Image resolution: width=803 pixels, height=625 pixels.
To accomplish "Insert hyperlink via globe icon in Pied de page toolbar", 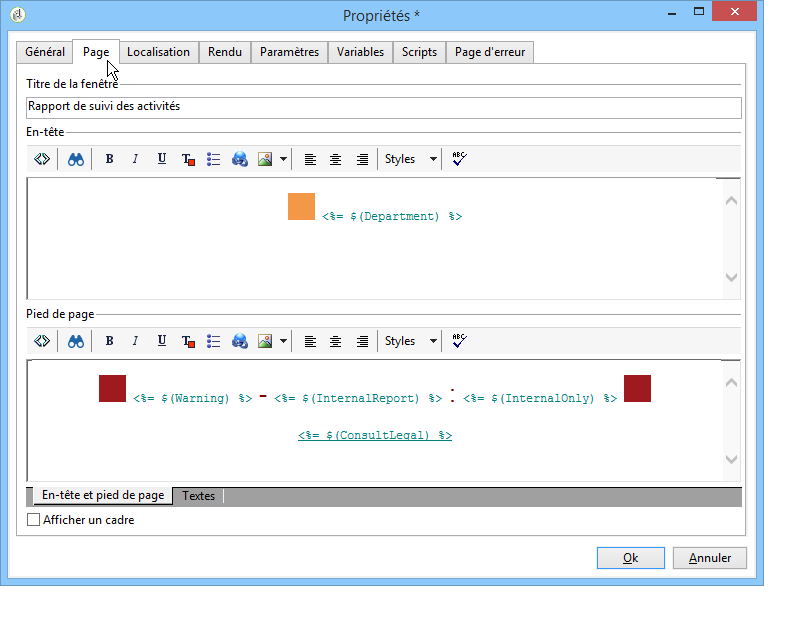I will tap(240, 341).
